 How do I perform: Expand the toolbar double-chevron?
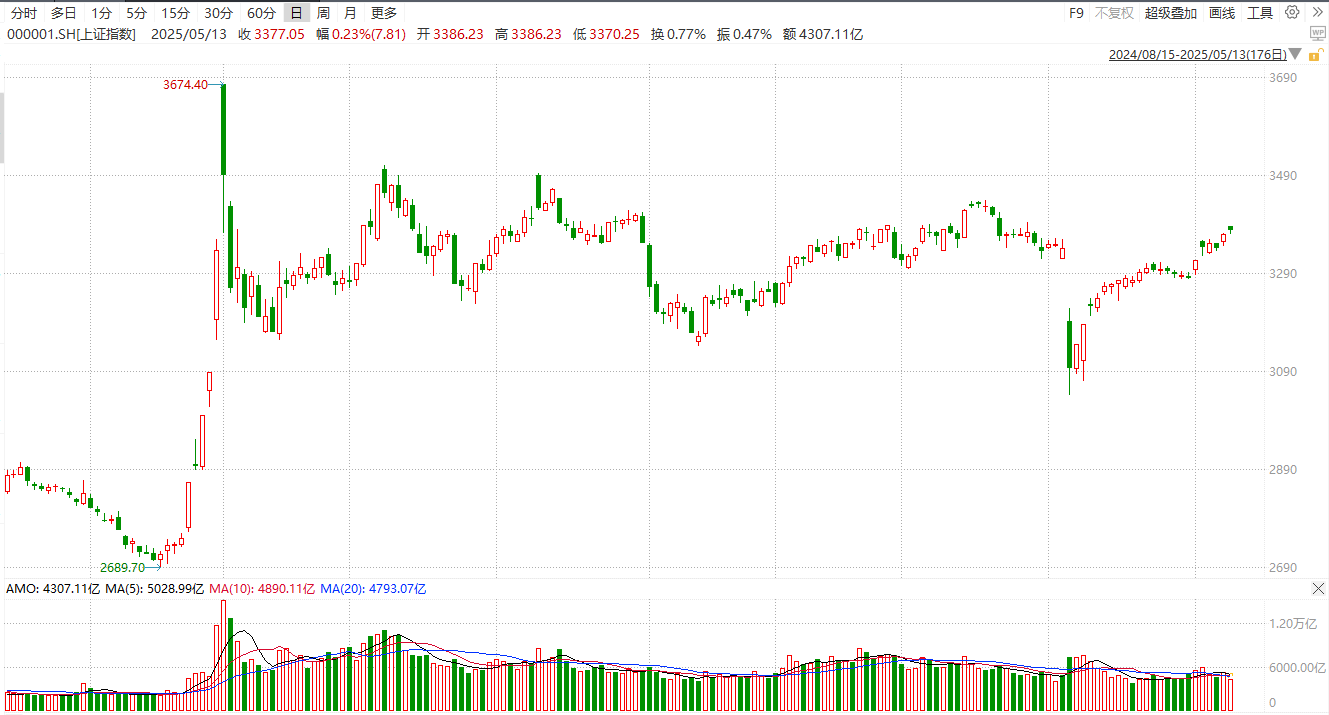(1317, 13)
